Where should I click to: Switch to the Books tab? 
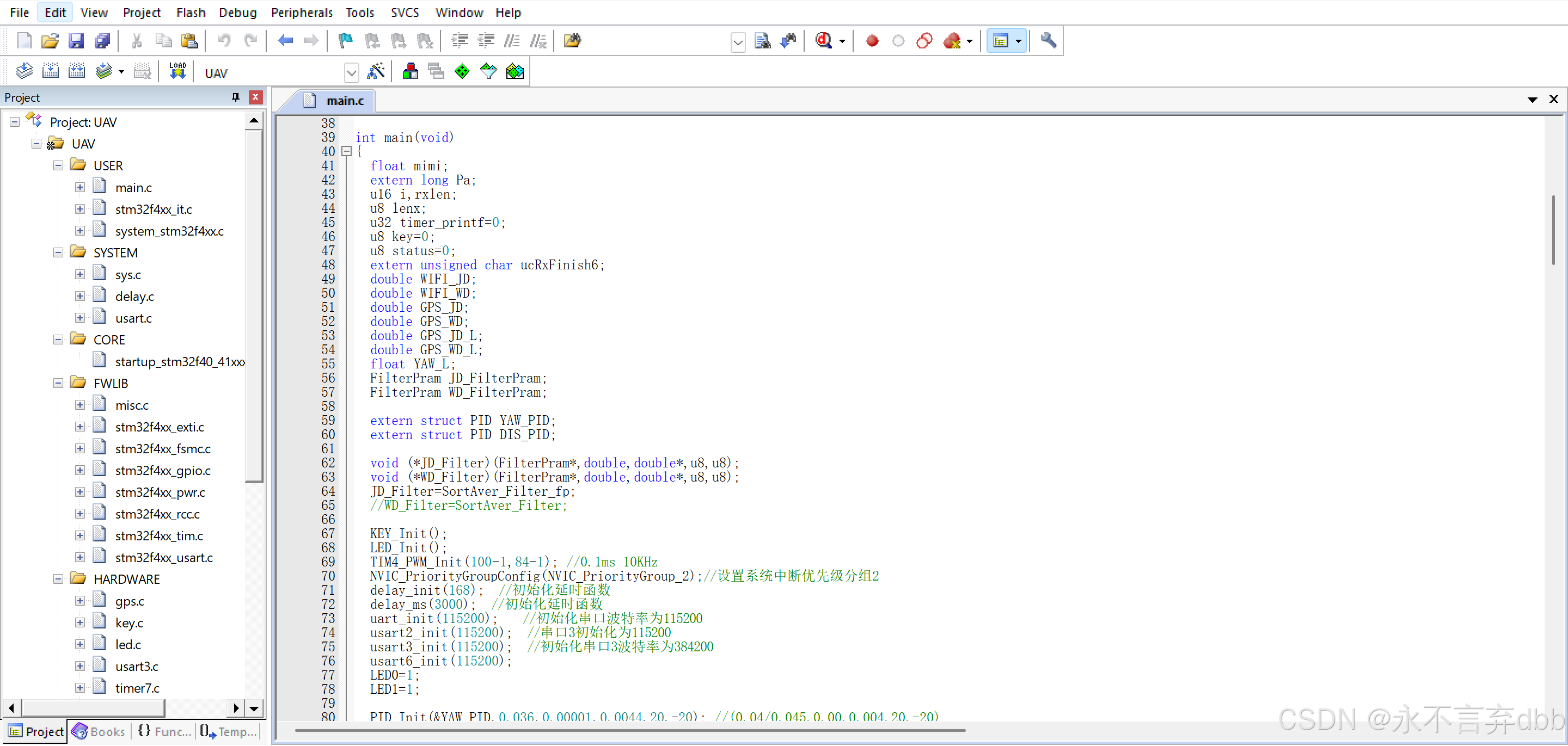(99, 731)
